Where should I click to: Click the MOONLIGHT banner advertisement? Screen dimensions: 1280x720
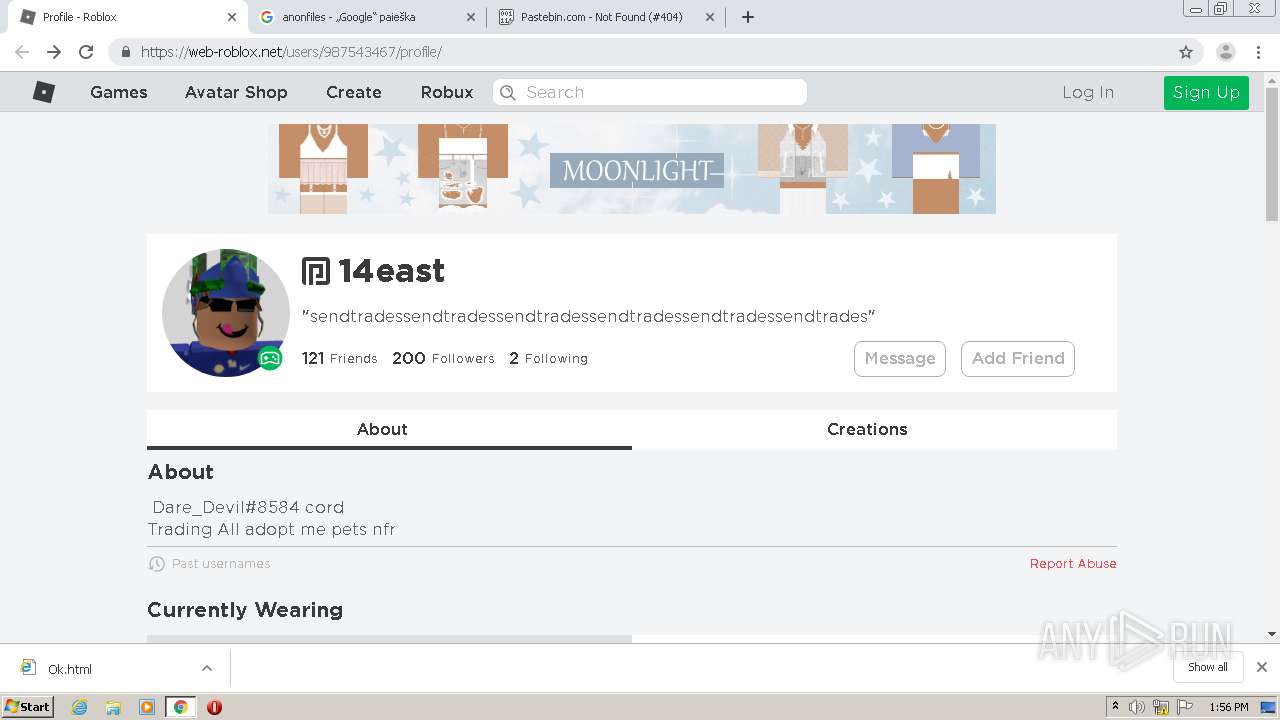click(x=632, y=169)
